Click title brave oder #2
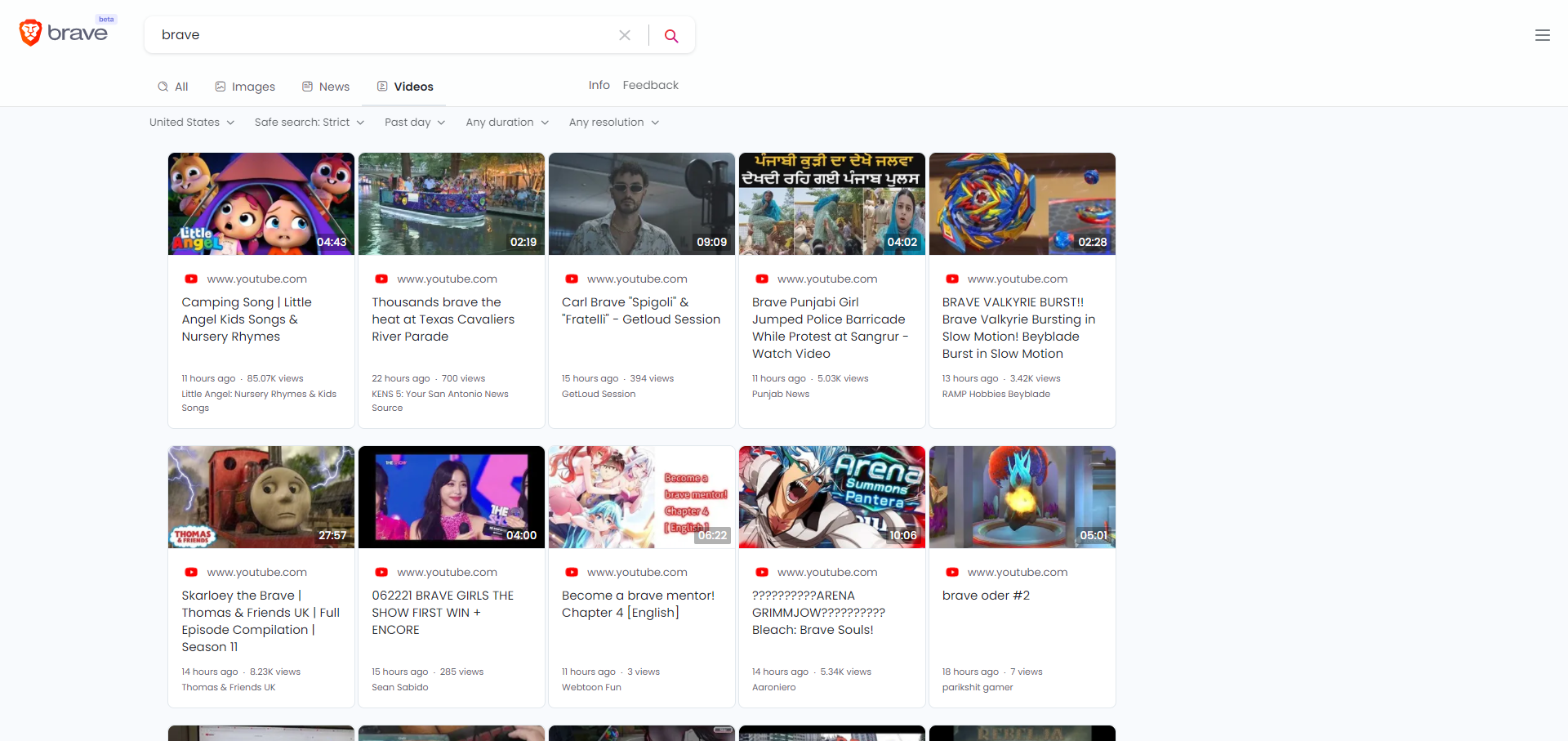This screenshot has height=741, width=1568. click(x=986, y=596)
